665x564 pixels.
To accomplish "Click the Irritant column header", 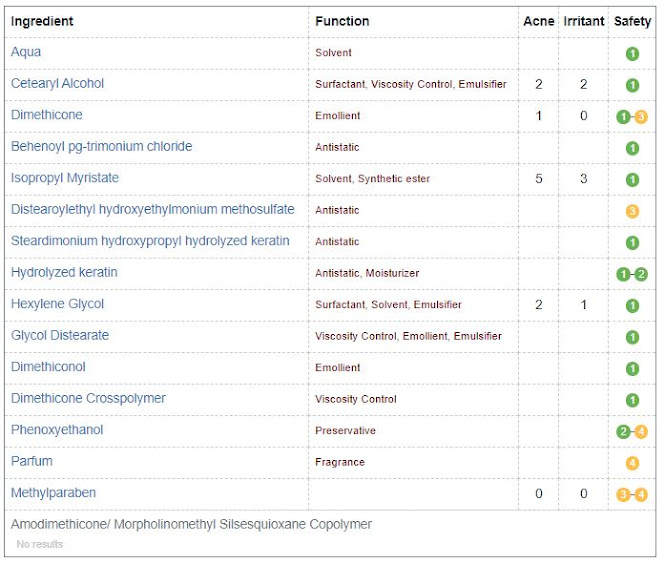I will (x=584, y=21).
